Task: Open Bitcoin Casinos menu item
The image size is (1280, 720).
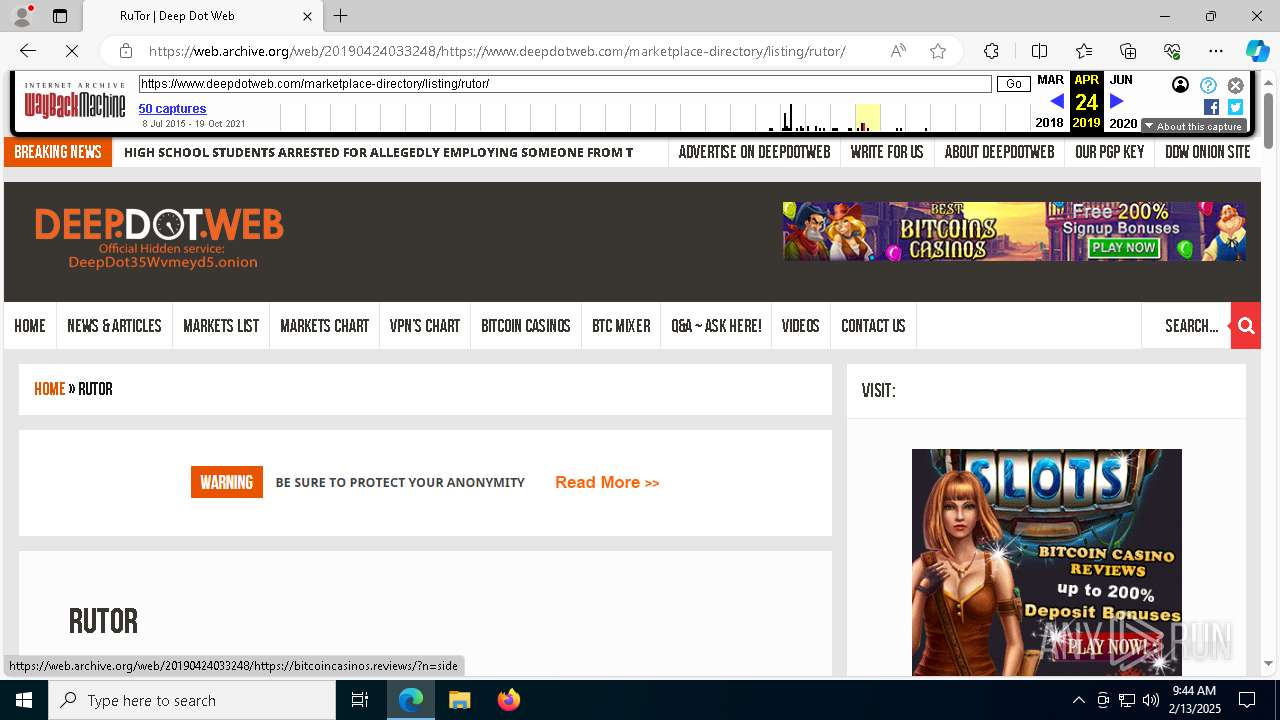Action: 526,326
